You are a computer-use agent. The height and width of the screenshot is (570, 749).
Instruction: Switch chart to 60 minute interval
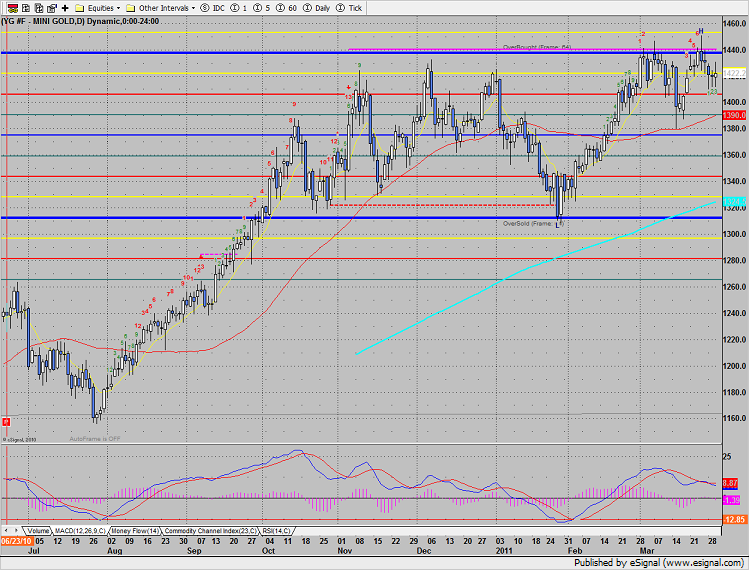(286, 8)
